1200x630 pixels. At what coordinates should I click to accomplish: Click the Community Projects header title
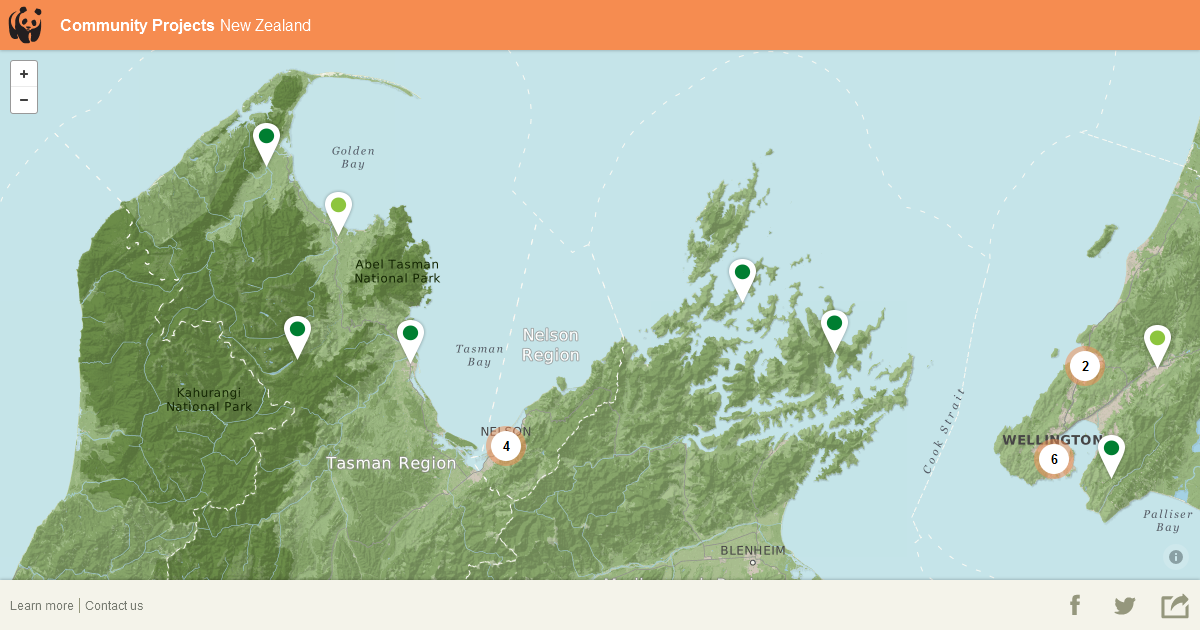point(135,25)
